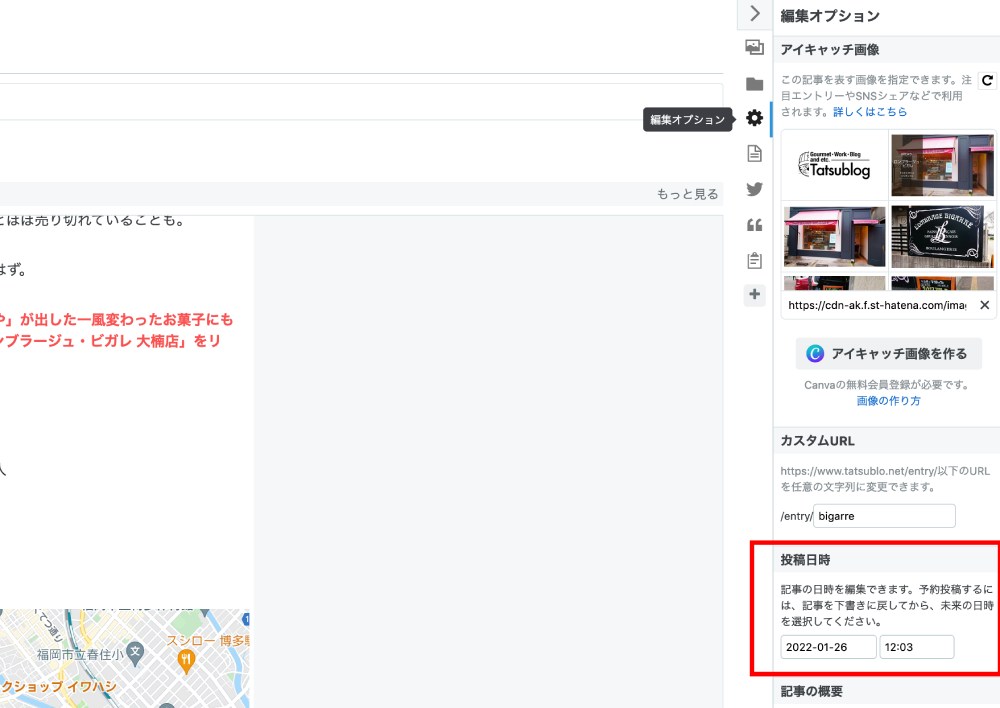Image resolution: width=1000 pixels, height=708 pixels.
Task: Select the 編集オプション gear icon
Action: (x=754, y=118)
